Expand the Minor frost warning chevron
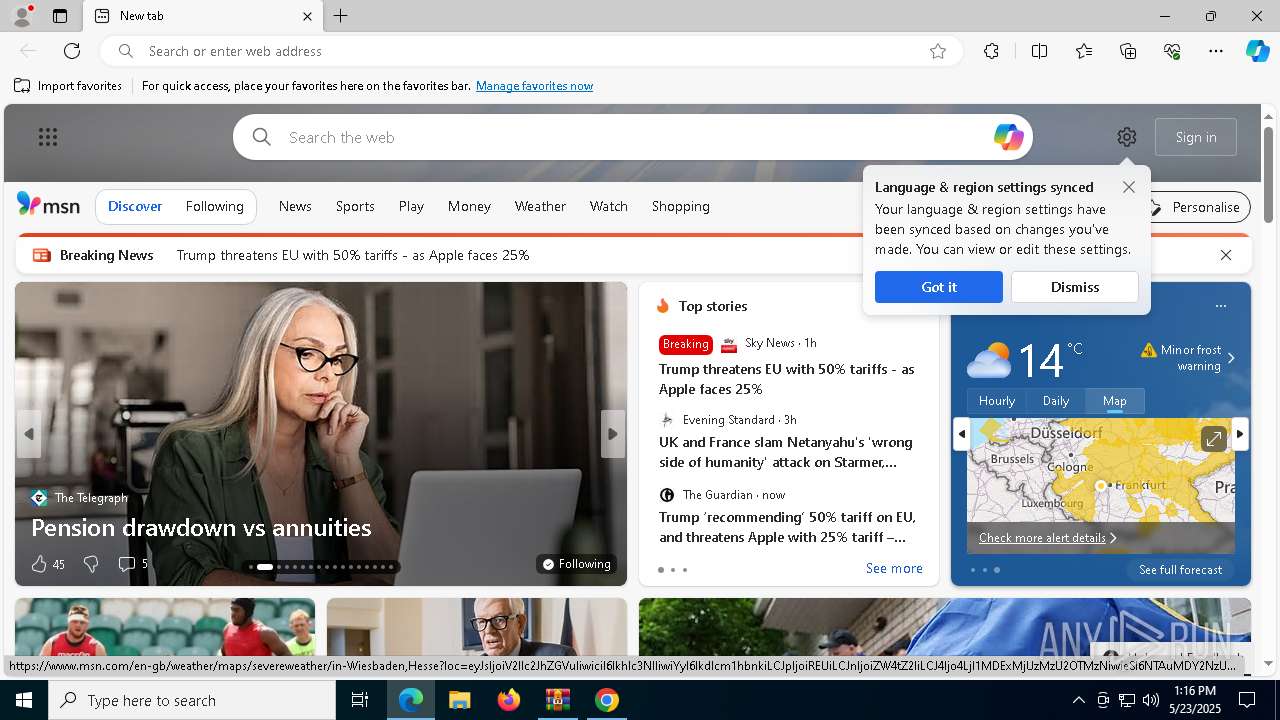The width and height of the screenshot is (1280, 720). pyautogui.click(x=1231, y=358)
